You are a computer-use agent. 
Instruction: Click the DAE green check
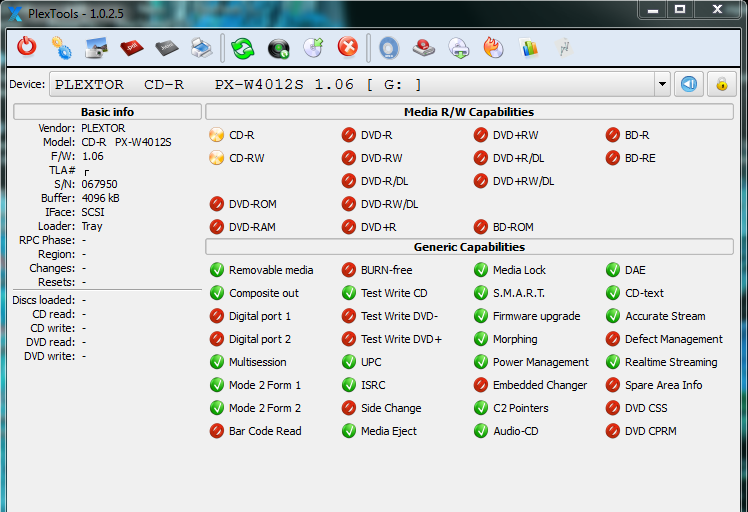click(613, 270)
